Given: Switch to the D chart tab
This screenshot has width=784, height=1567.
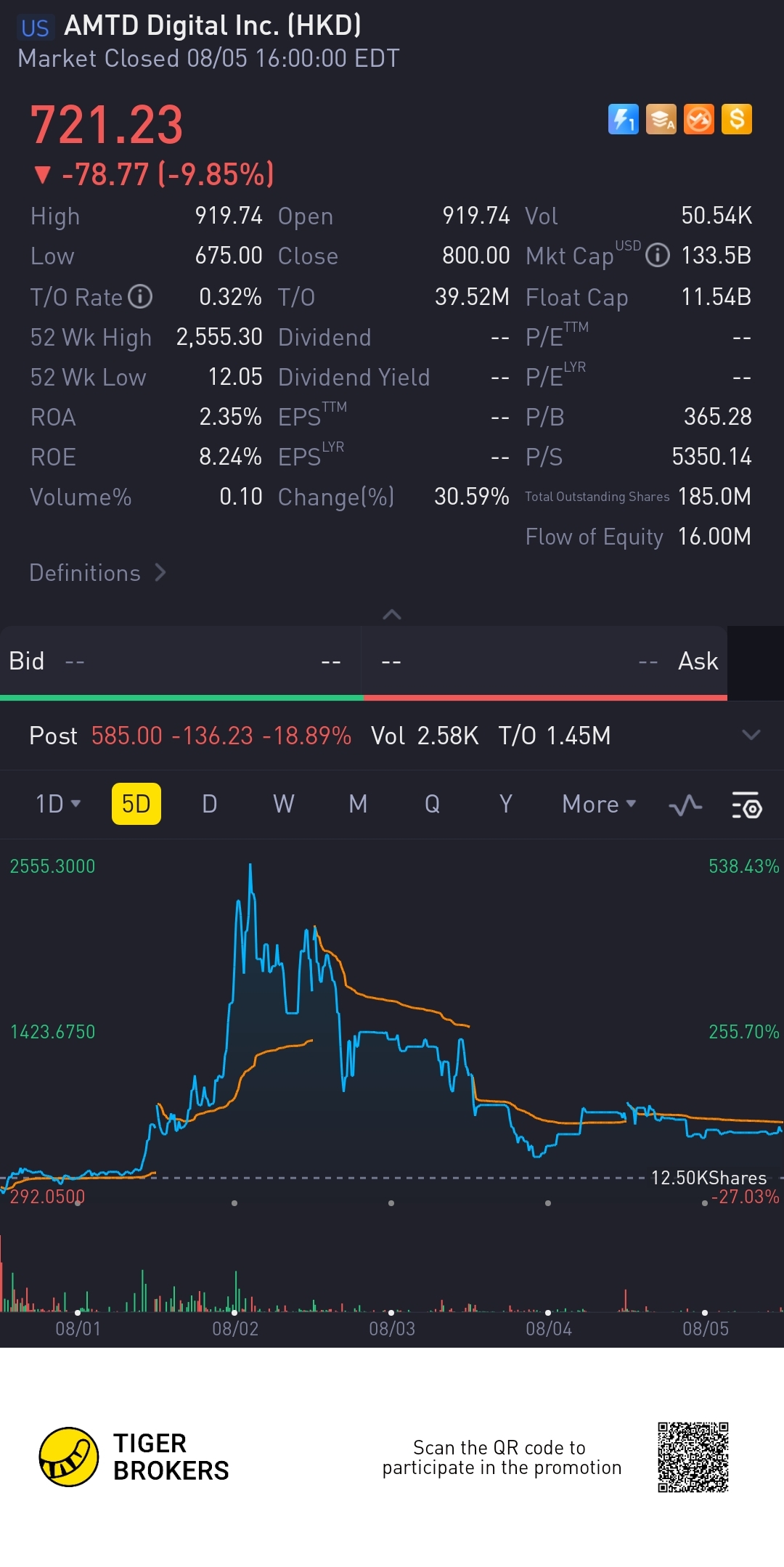Looking at the screenshot, I should [x=210, y=804].
